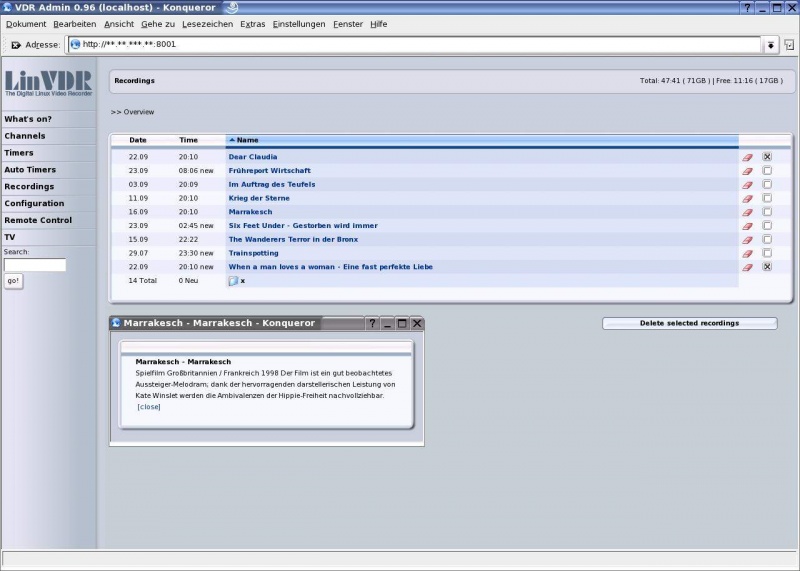Click eraser icon for Frühreport Wirtschaft
800x571 pixels.
747,171
